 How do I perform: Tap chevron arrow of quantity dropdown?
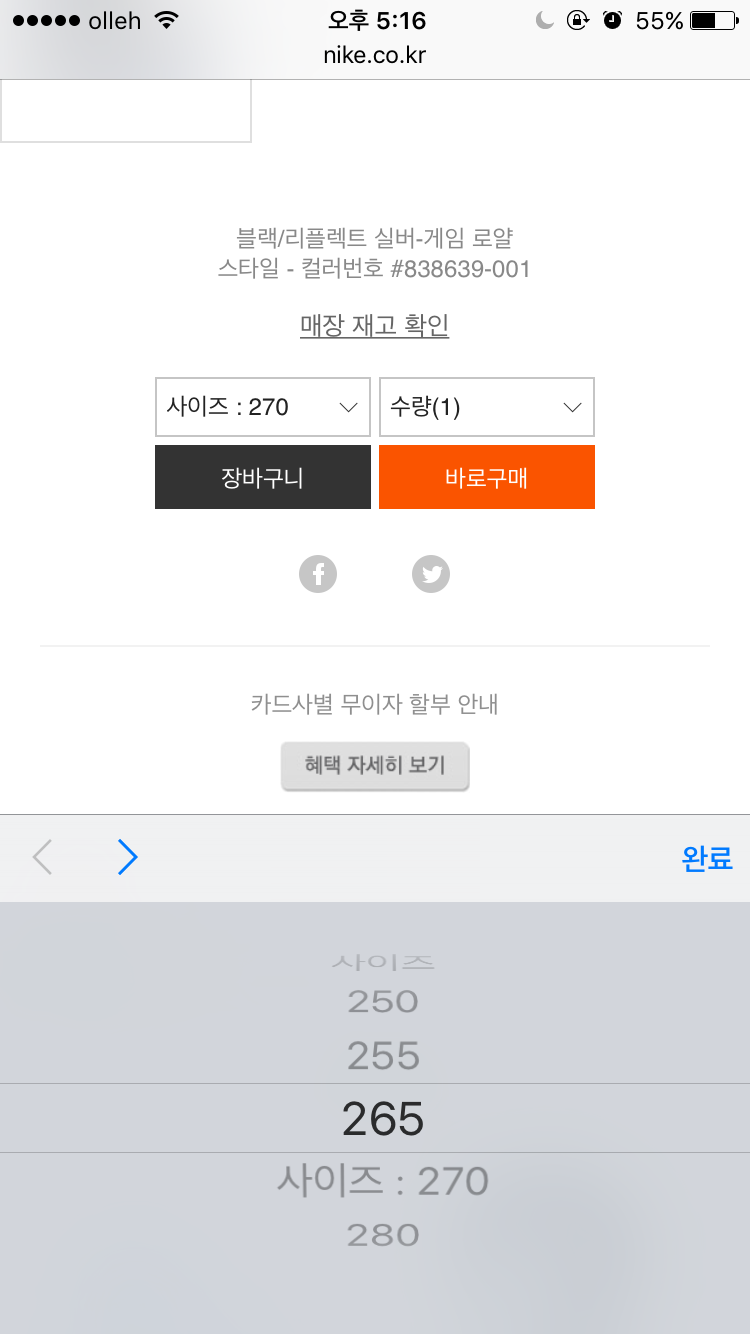tap(573, 407)
